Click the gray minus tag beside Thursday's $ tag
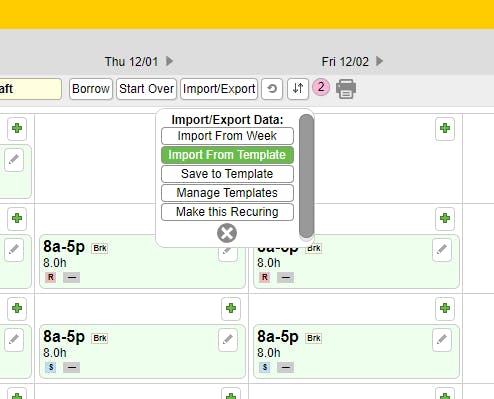 [x=71, y=367]
